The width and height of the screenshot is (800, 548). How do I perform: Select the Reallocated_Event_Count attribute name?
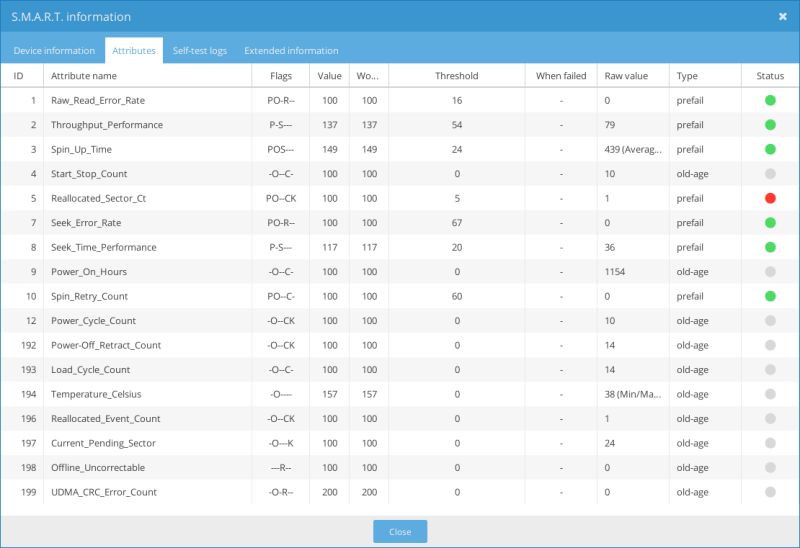click(x=106, y=419)
